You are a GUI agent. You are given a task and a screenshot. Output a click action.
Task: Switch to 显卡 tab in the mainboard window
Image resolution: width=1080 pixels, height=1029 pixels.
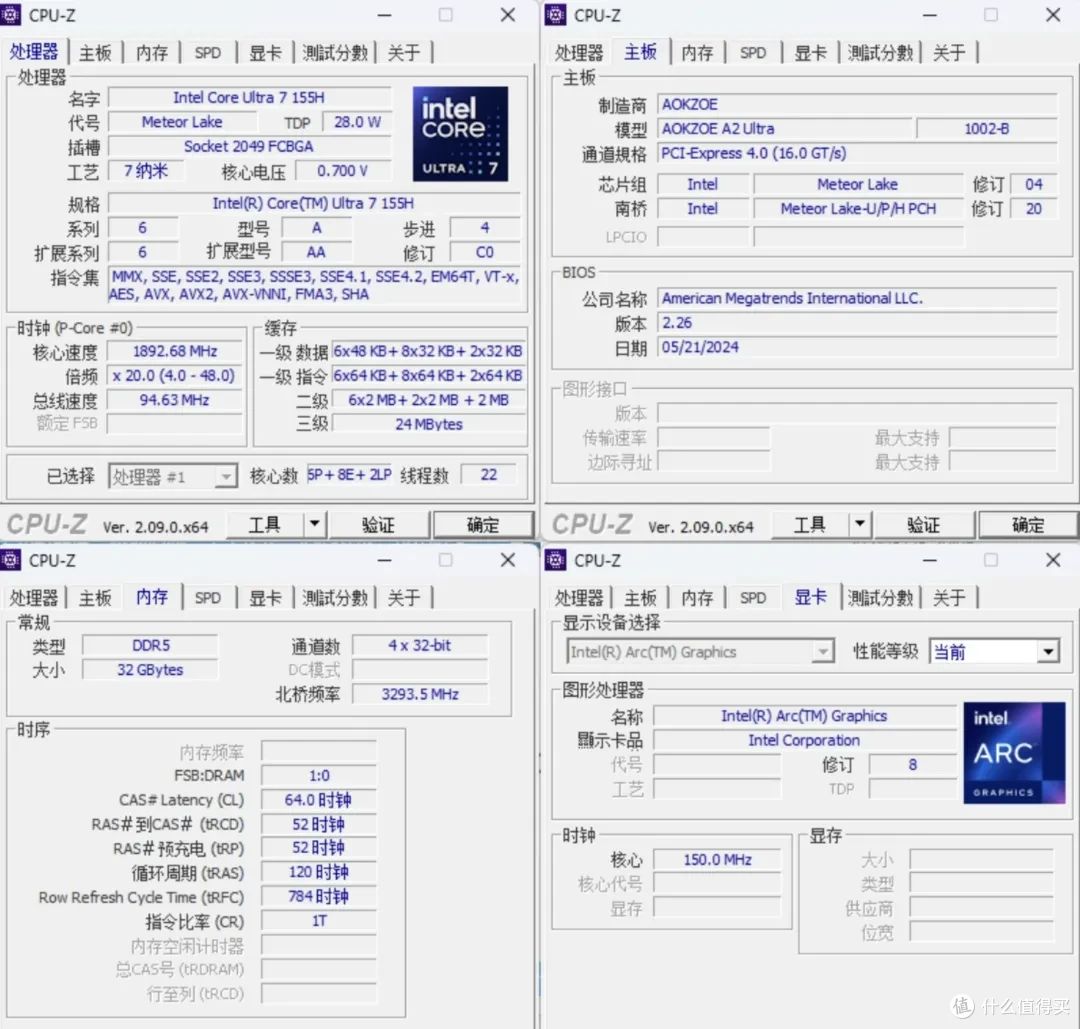coord(811,53)
